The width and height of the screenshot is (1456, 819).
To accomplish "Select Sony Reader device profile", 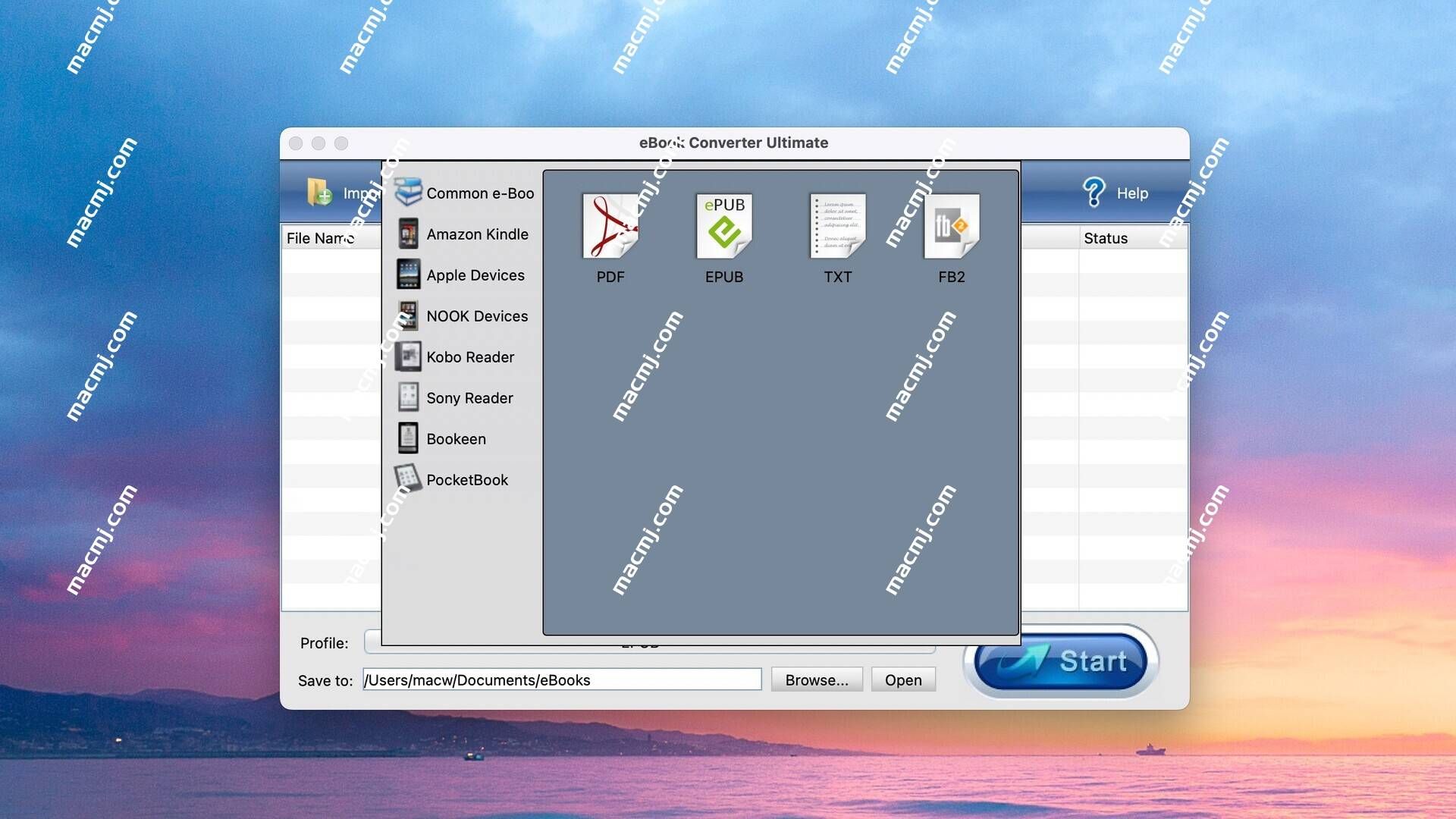I will [469, 397].
